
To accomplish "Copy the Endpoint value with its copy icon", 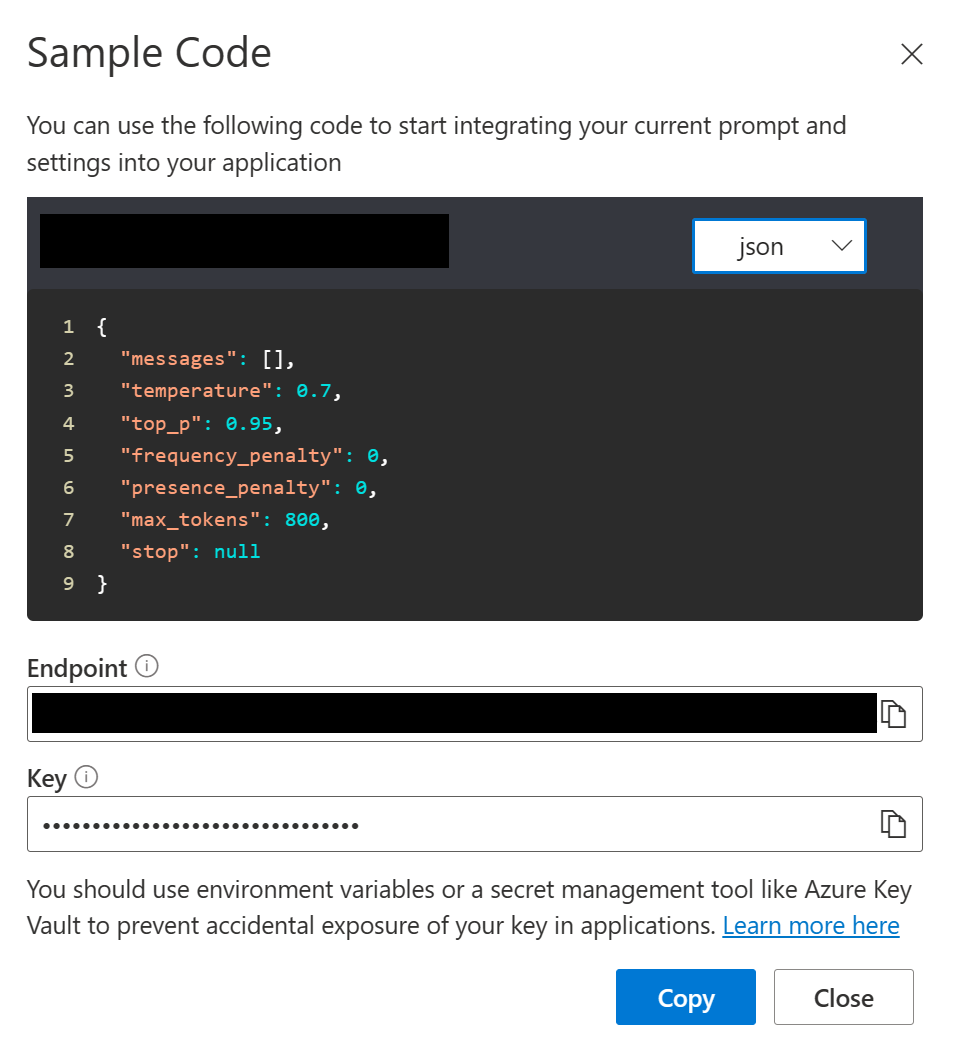I will click(x=893, y=714).
